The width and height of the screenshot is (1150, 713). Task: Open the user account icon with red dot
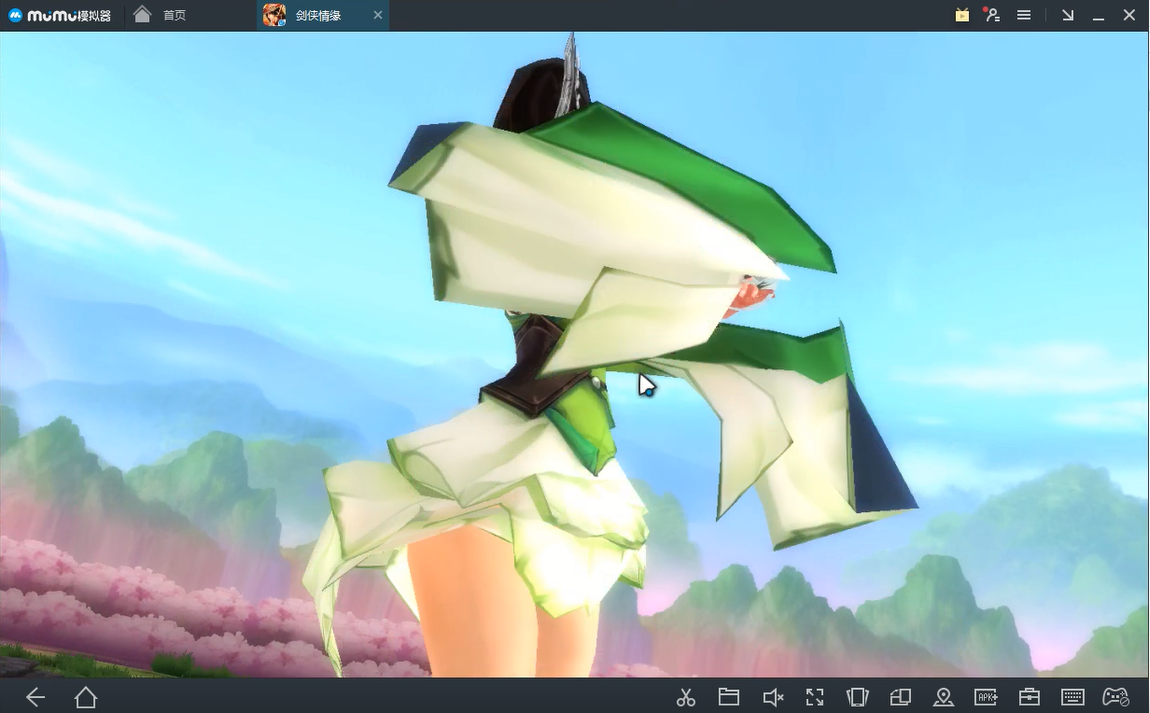[992, 15]
